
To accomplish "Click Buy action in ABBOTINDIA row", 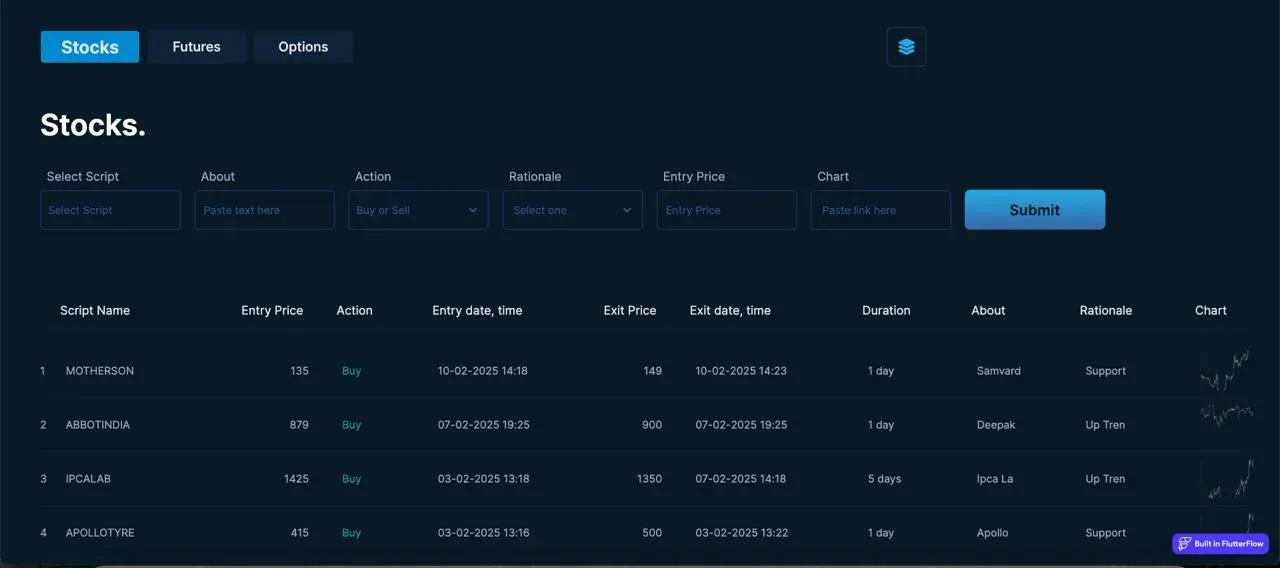I will (x=351, y=425).
